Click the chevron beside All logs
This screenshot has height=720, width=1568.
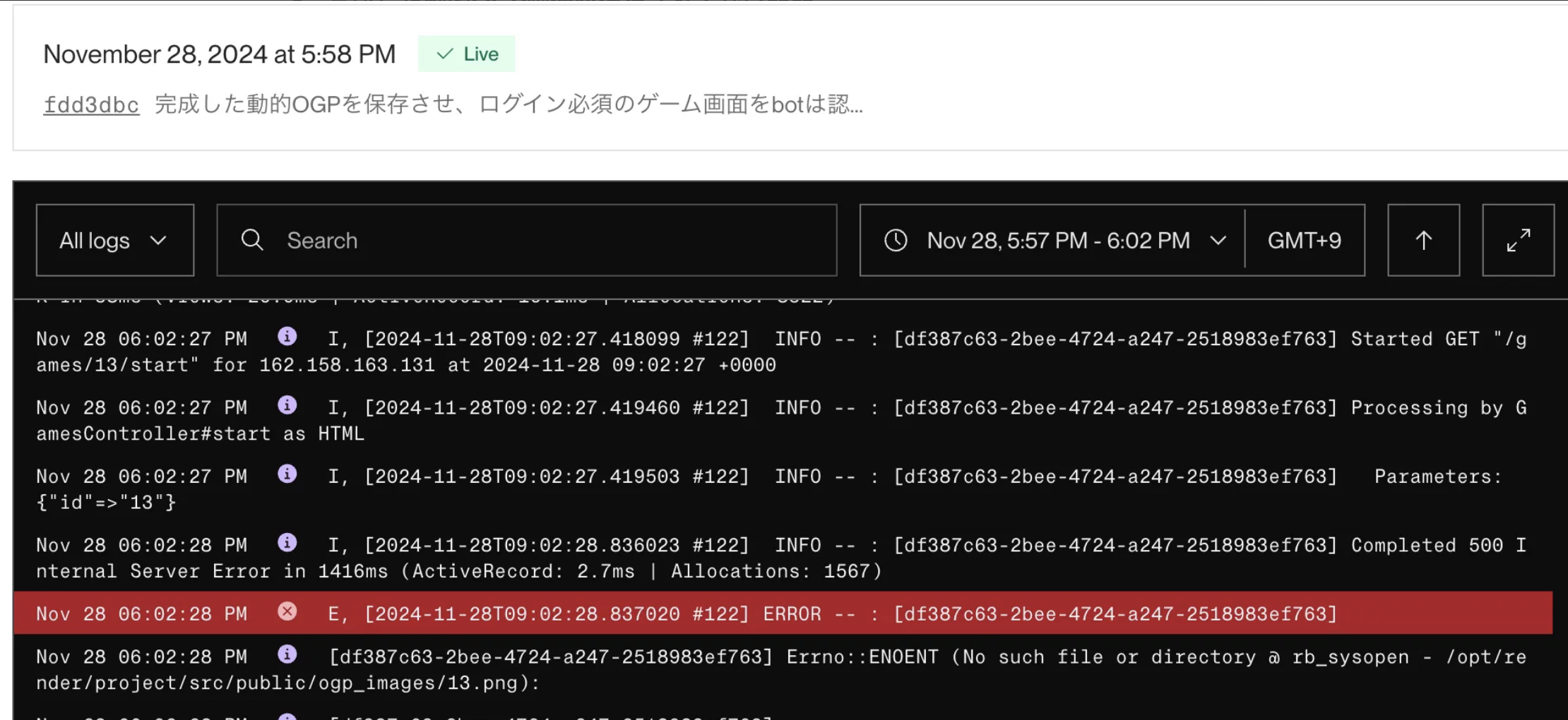(x=158, y=241)
